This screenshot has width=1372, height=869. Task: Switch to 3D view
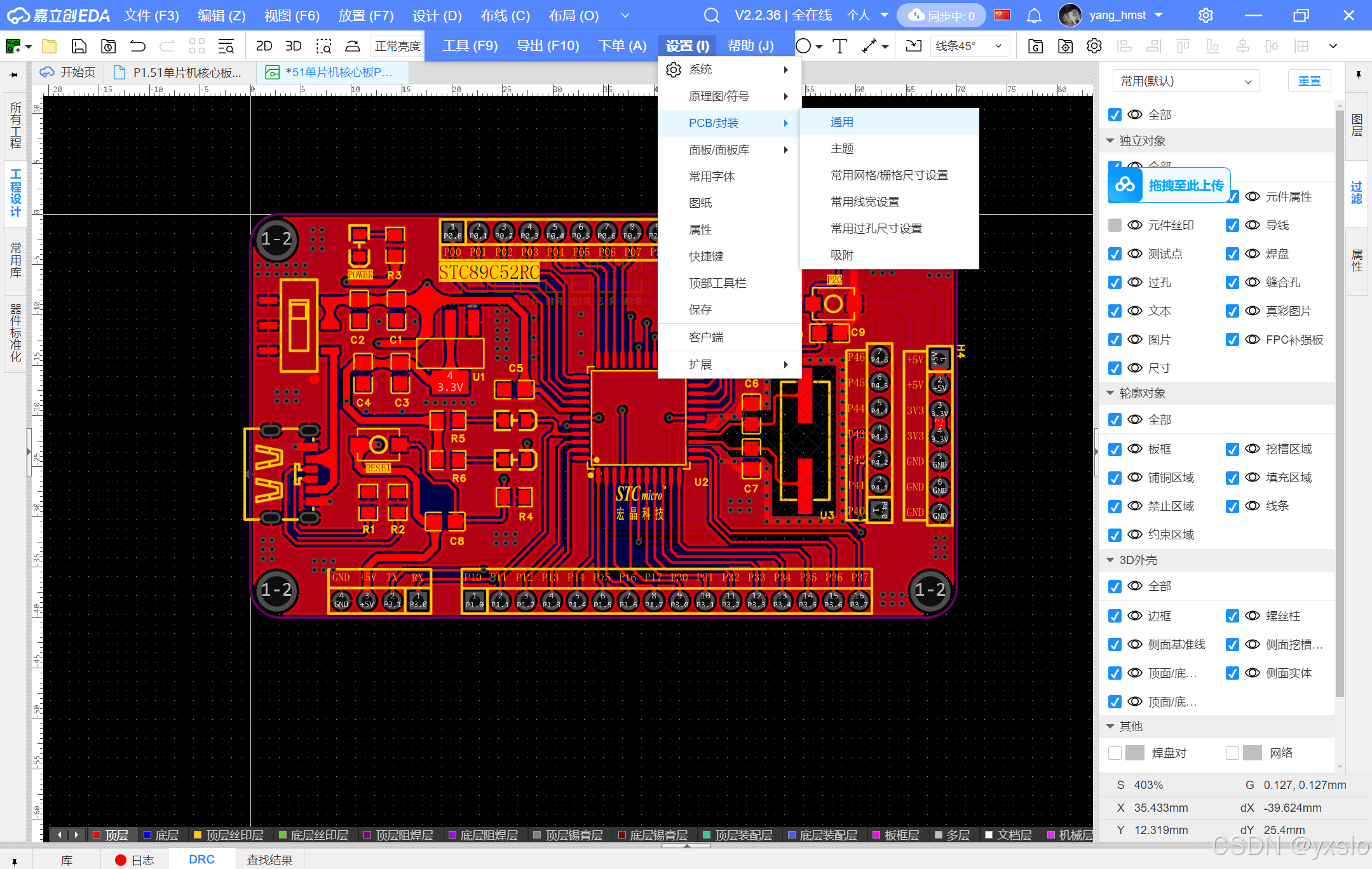click(x=293, y=46)
